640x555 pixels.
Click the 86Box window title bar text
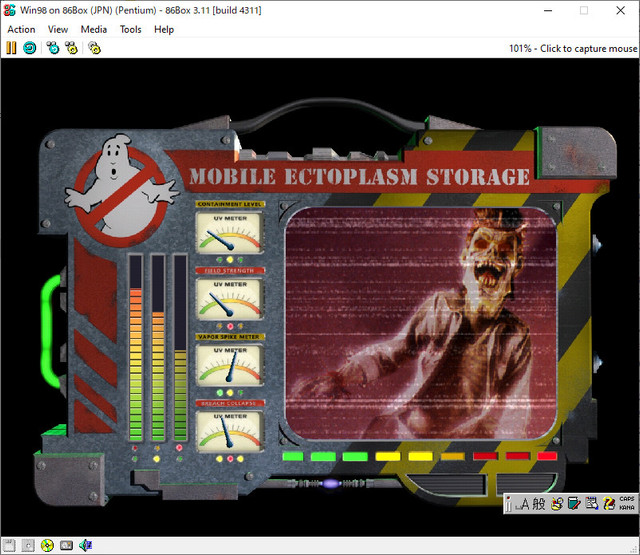(141, 10)
